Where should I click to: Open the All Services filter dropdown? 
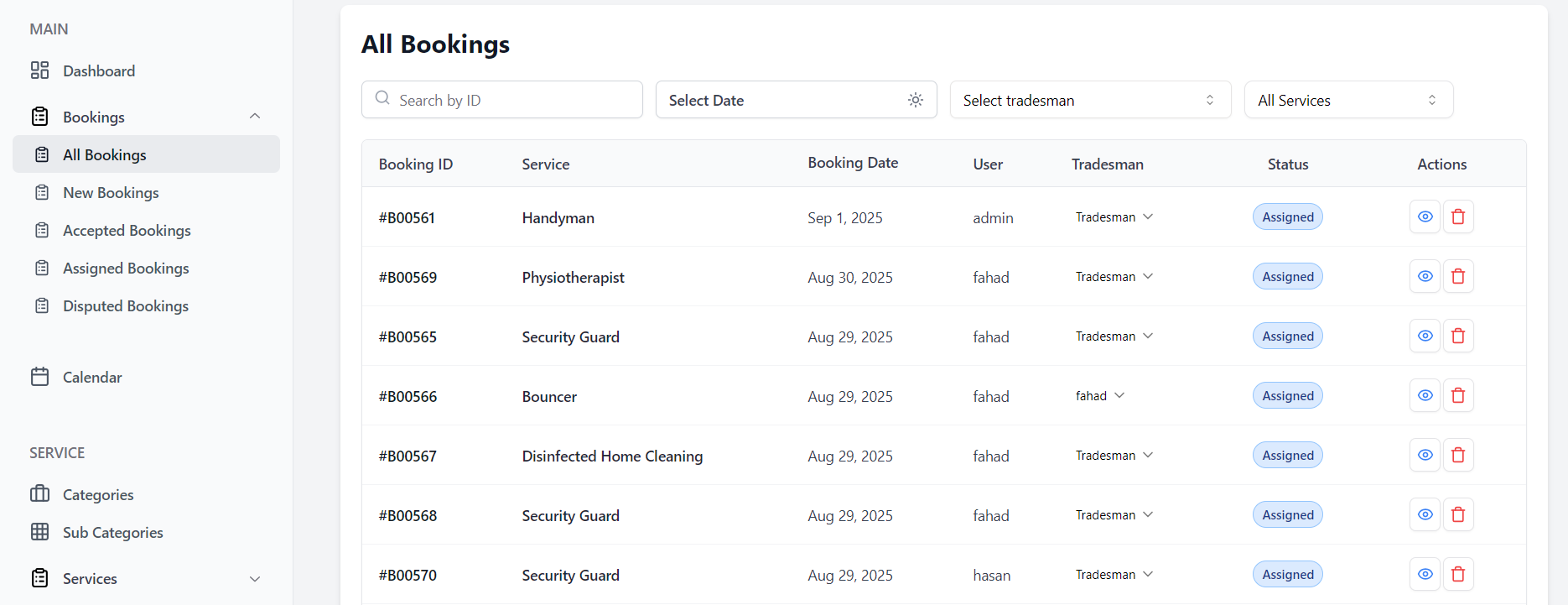pos(1347,100)
